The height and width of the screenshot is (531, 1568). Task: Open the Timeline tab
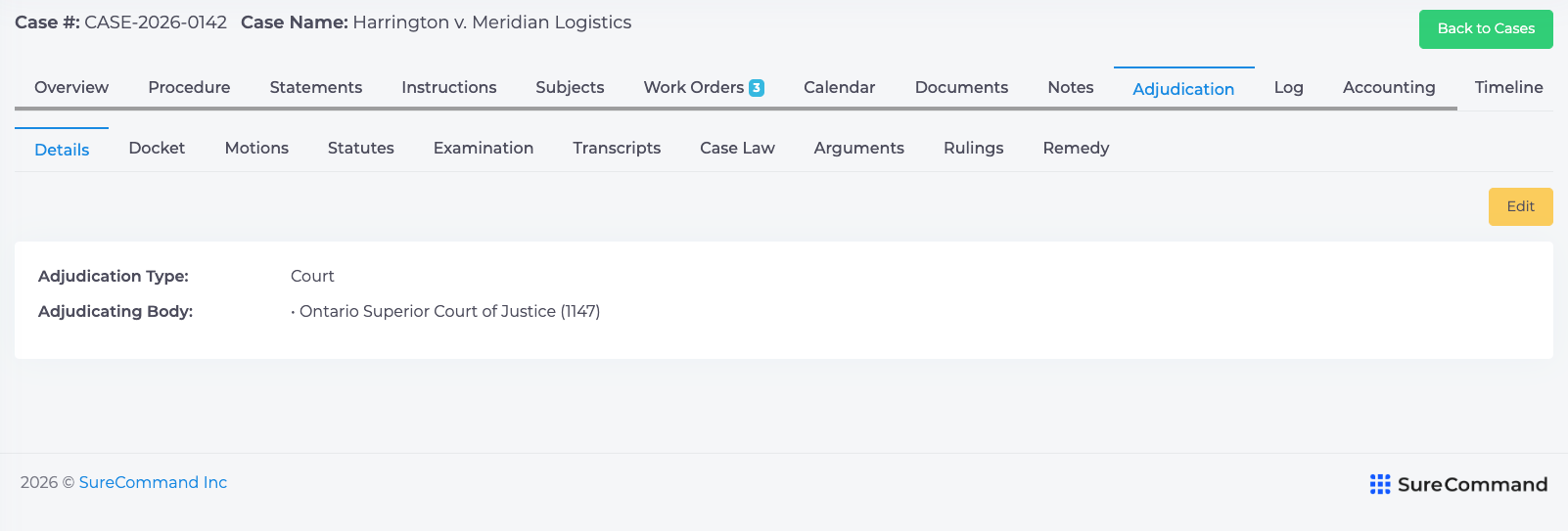tap(1508, 88)
